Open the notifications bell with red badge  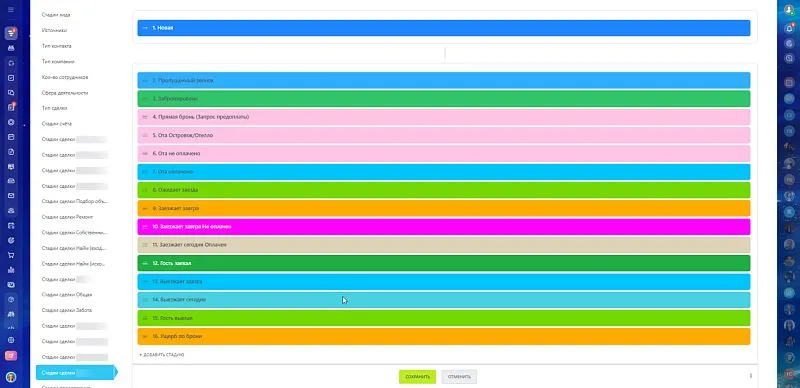(x=789, y=29)
